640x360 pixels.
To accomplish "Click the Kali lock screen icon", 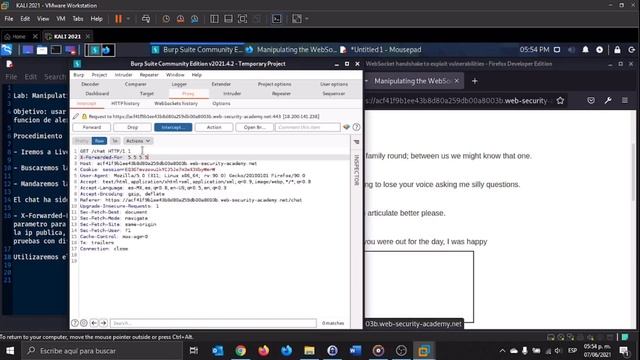I will pos(617,49).
